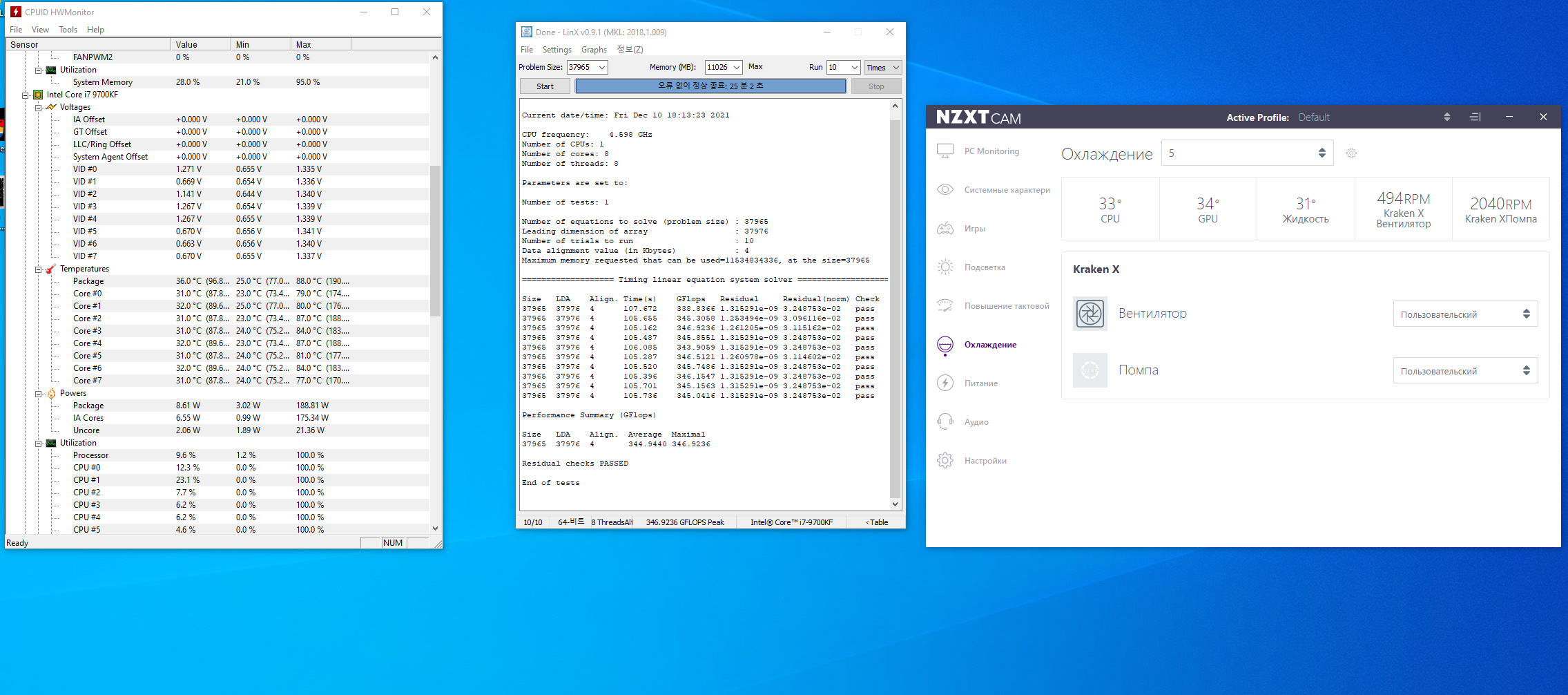Screen dimensions: 1568x695
Task: Click the 494 RPM Kraken X fan tile
Action: (x=1404, y=209)
